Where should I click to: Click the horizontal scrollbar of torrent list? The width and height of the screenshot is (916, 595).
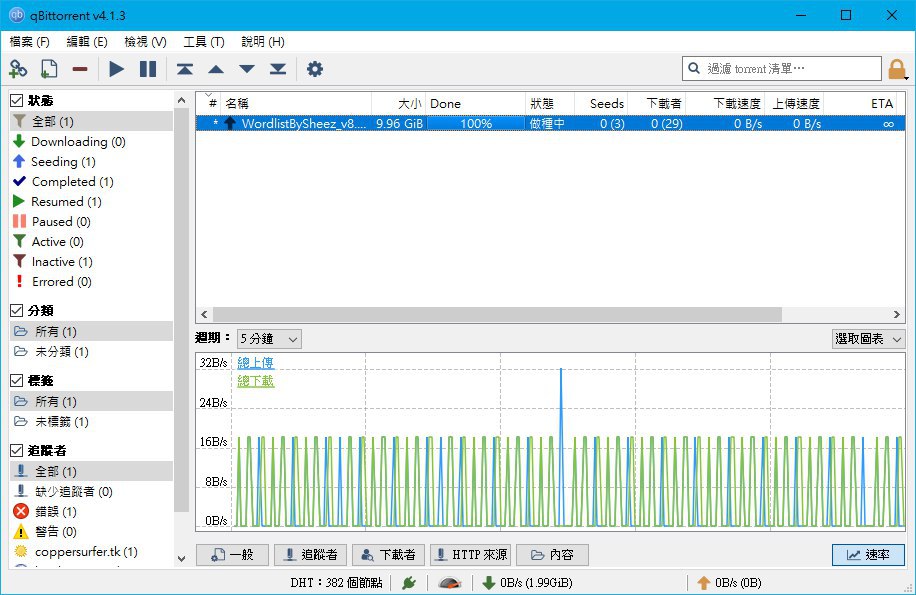pyautogui.click(x=497, y=314)
